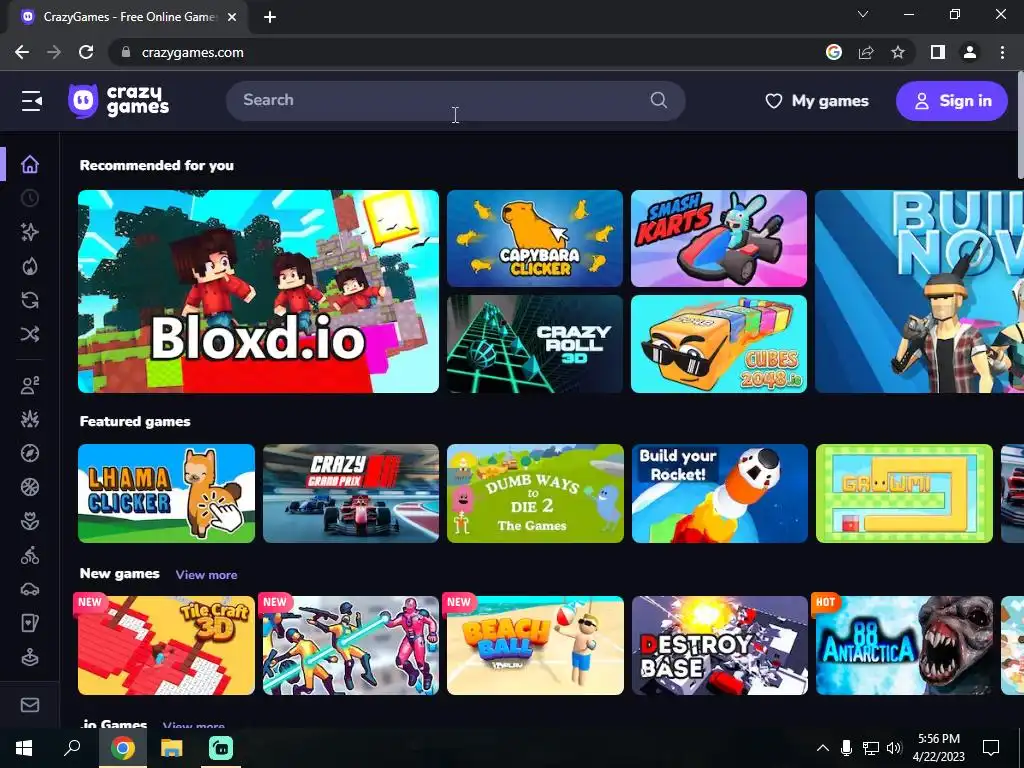Open the Trending flame sidebar icon
Image resolution: width=1024 pixels, height=768 pixels.
click(29, 266)
